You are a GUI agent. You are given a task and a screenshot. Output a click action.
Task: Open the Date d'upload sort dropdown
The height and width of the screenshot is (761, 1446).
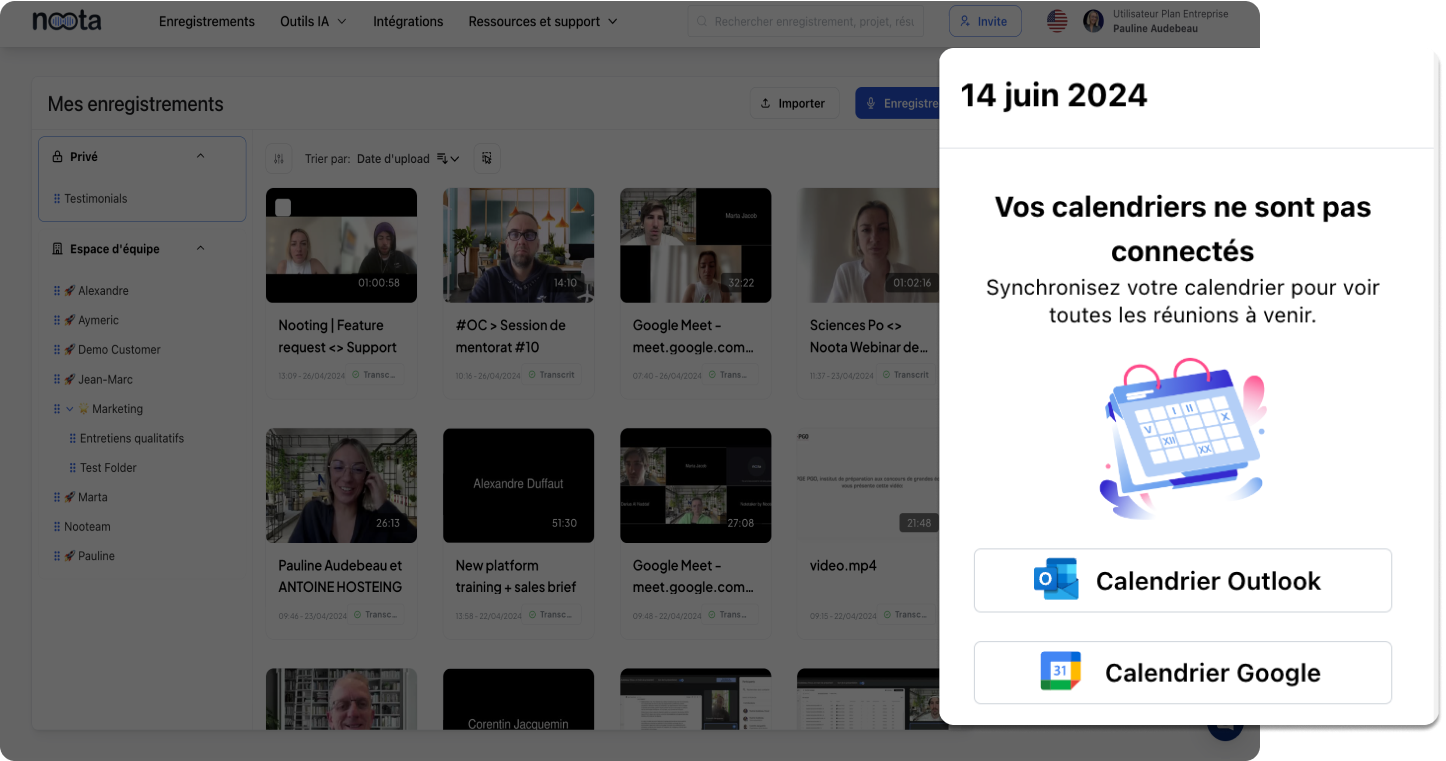[408, 158]
